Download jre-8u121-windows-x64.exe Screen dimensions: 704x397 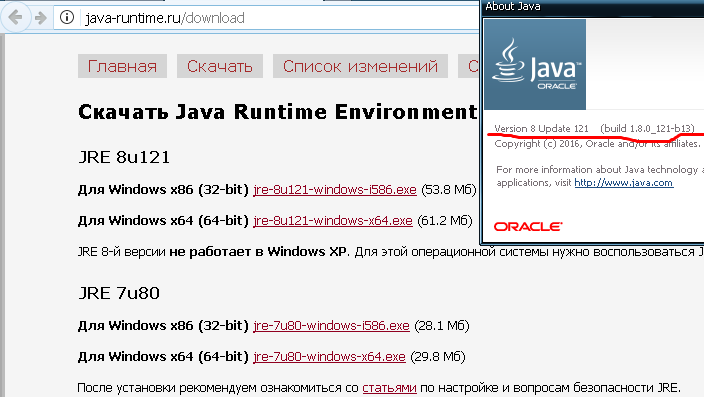pos(333,221)
